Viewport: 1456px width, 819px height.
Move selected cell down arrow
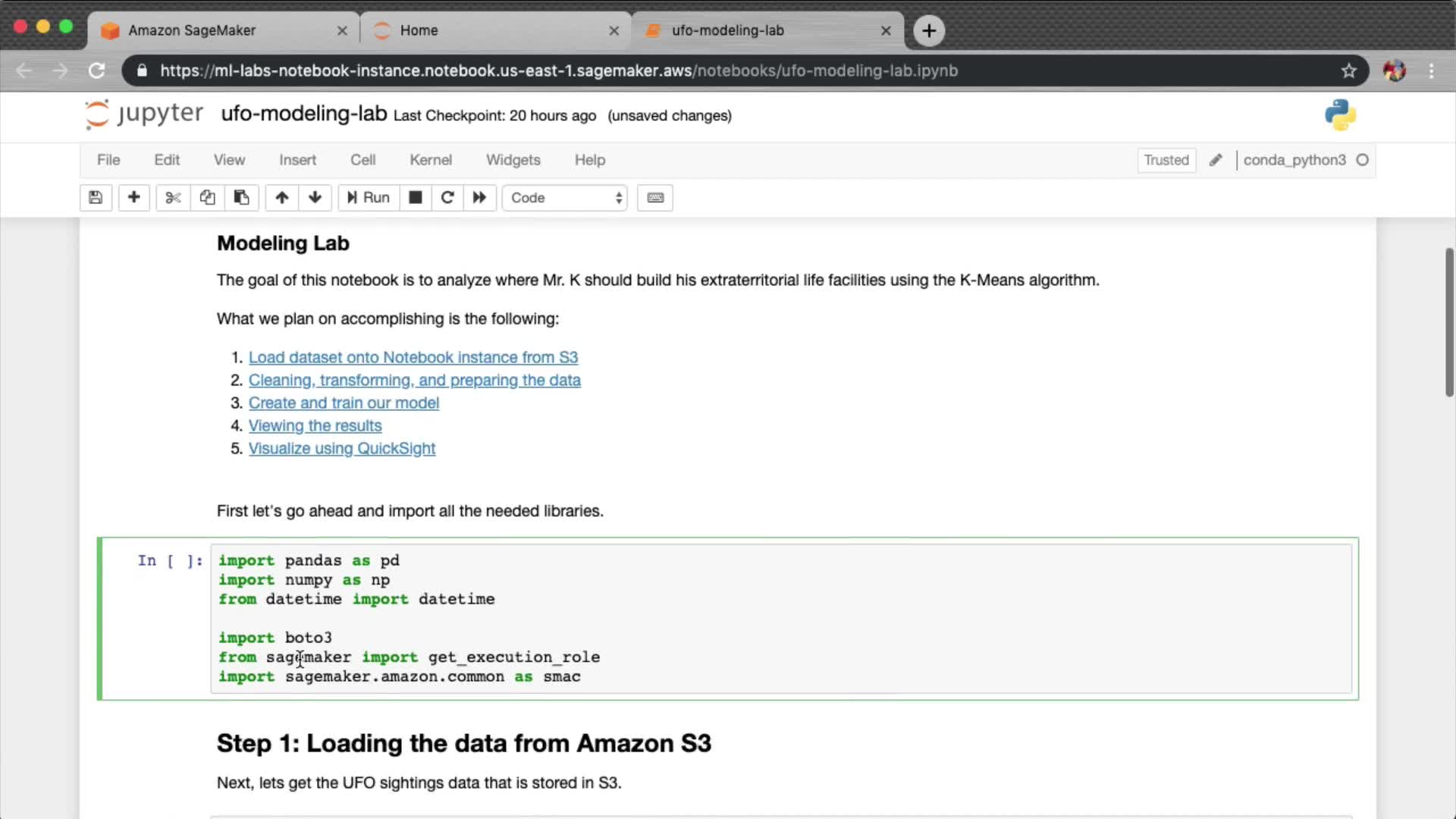[x=315, y=198]
